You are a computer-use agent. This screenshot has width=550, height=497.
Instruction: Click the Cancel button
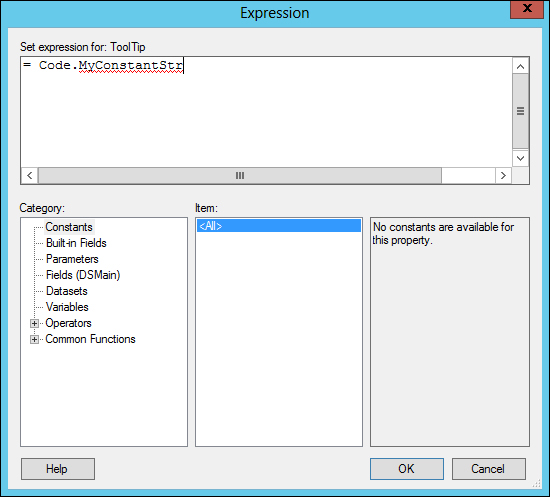point(488,469)
